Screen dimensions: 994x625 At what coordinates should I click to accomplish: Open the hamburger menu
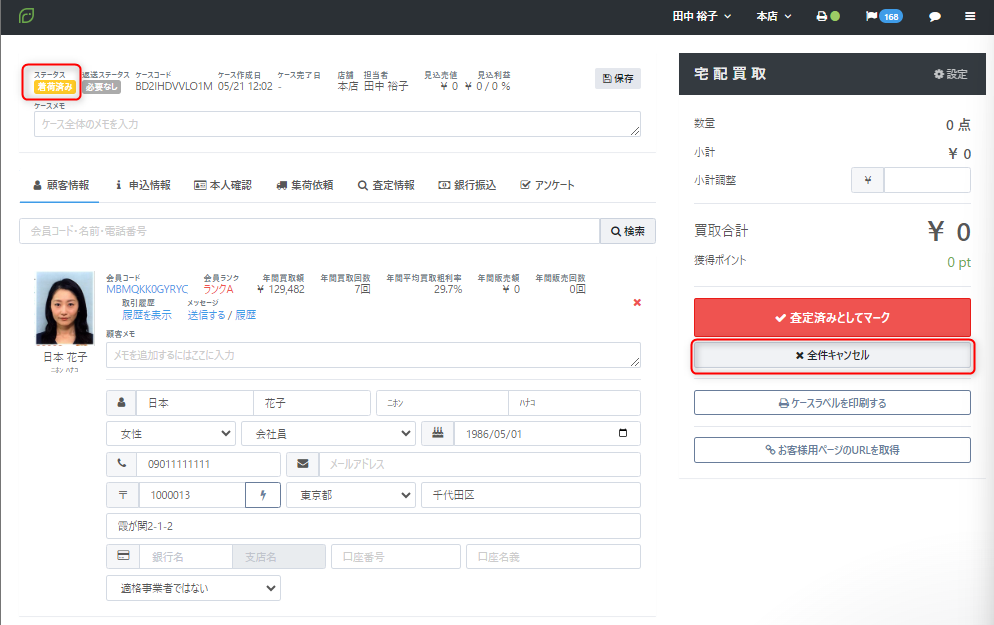pos(970,16)
